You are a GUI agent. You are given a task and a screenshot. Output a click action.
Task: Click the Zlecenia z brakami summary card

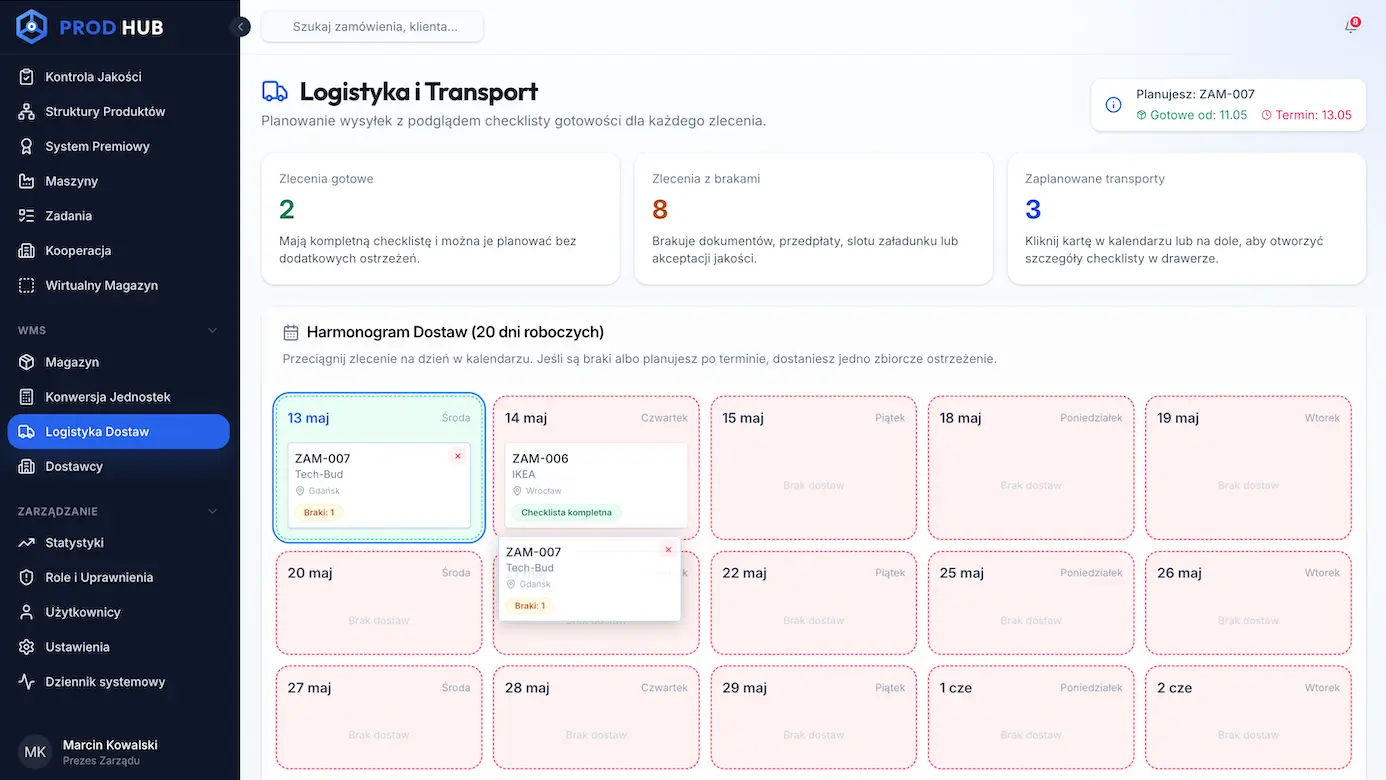coord(814,219)
